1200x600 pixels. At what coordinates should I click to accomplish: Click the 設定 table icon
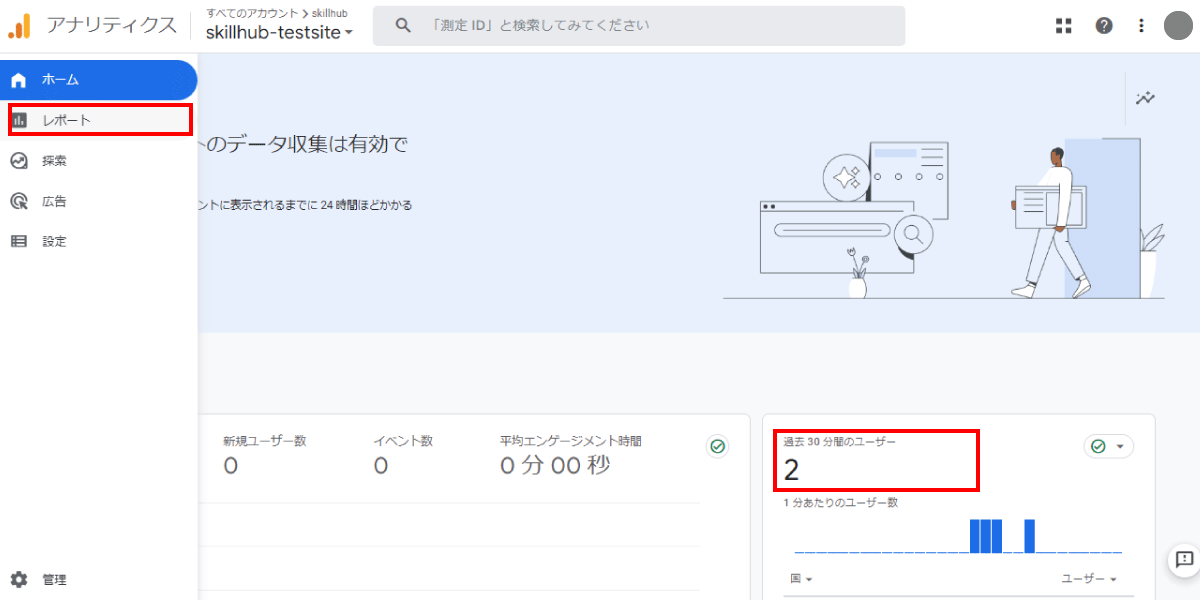[x=18, y=241]
